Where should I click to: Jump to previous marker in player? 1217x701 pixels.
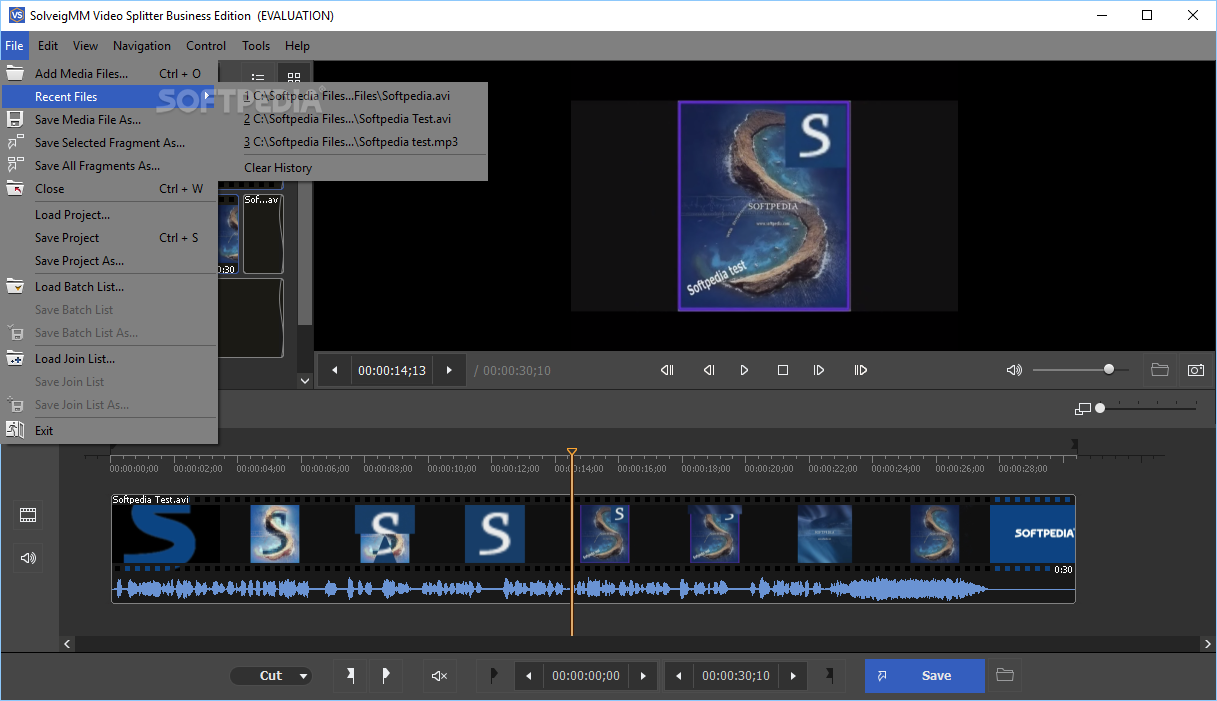point(667,370)
